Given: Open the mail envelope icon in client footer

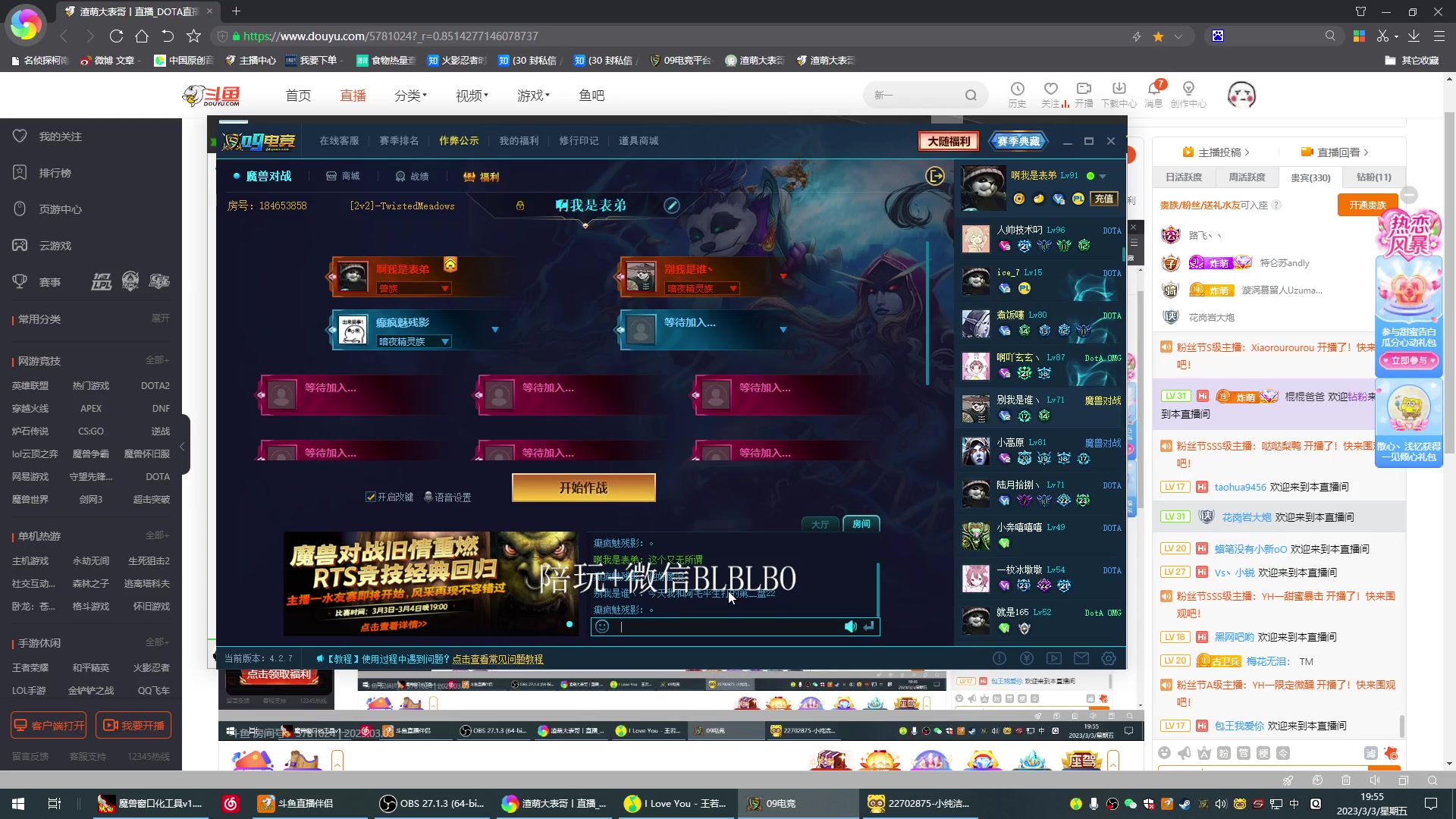Looking at the screenshot, I should [x=1081, y=658].
